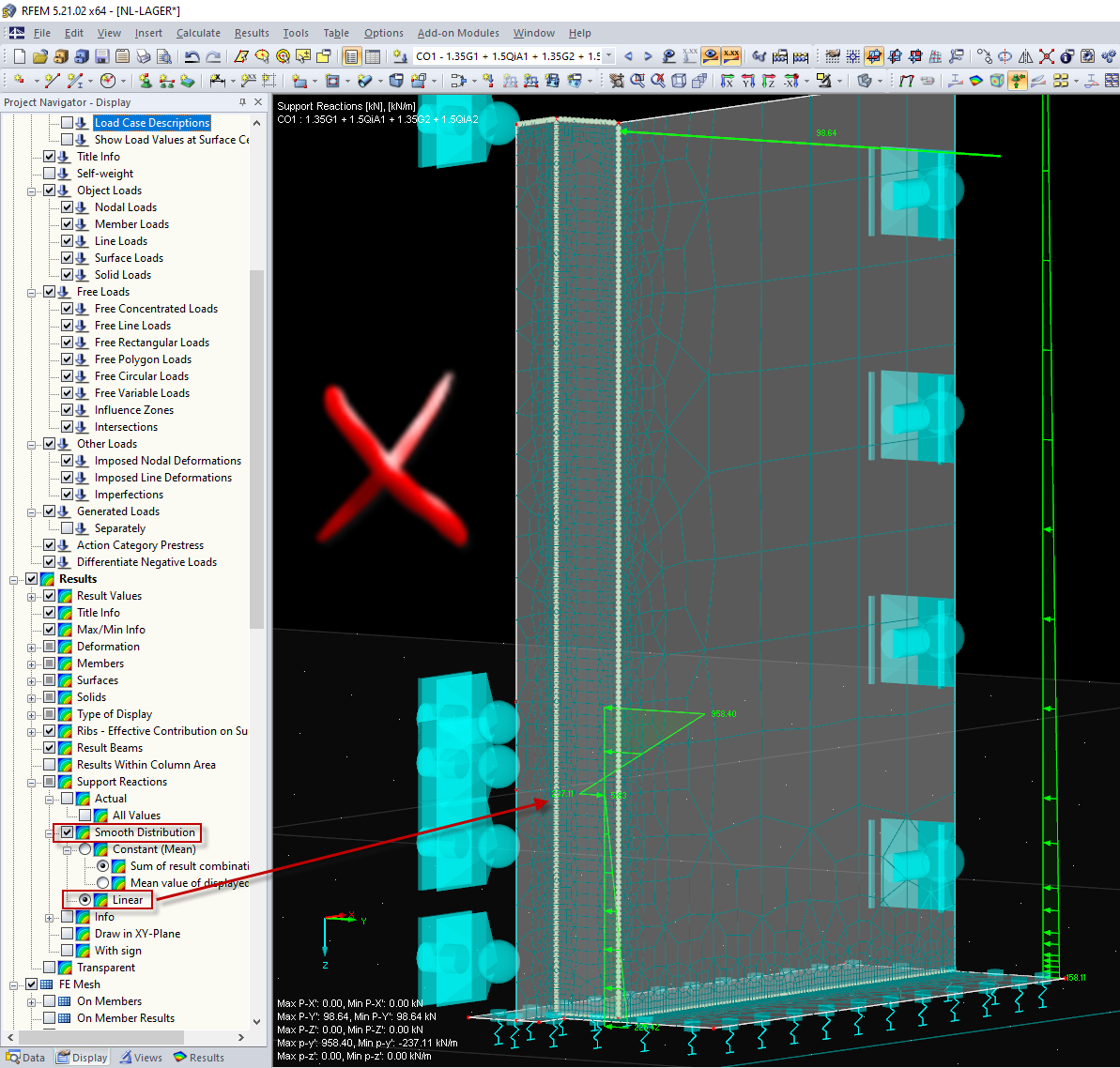Expand the Deformation tree node
This screenshot has width=1120, height=1068.
click(32, 646)
